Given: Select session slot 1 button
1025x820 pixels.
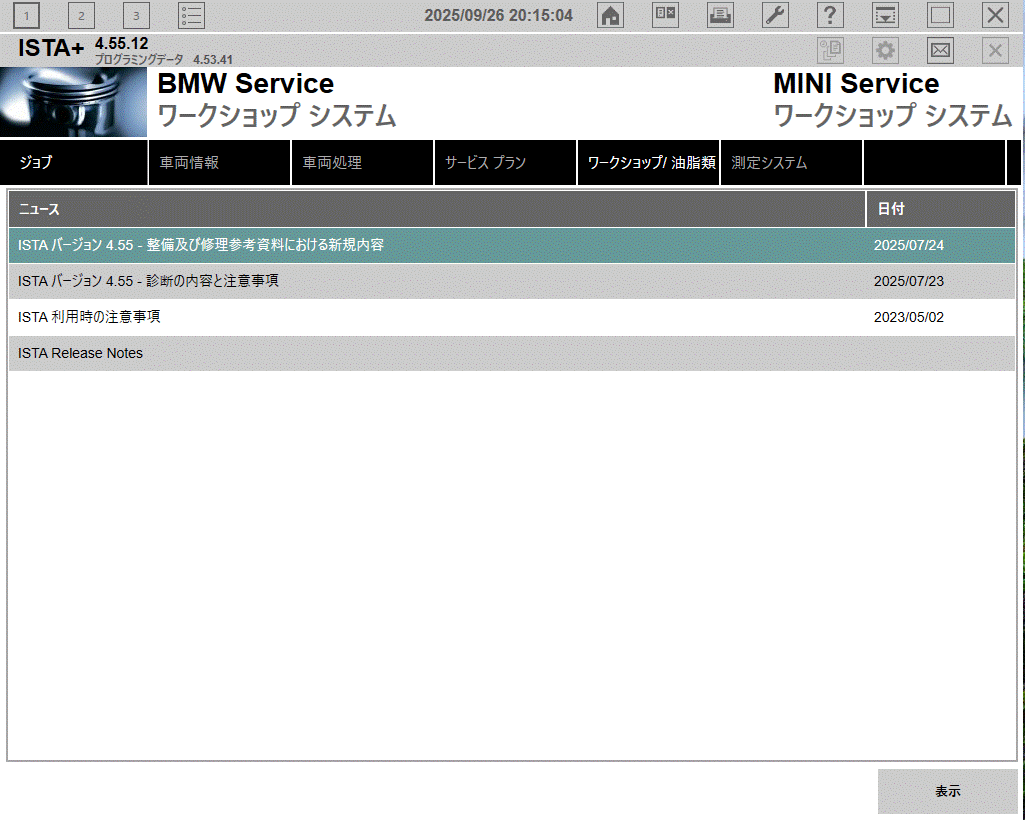Looking at the screenshot, I should (26, 15).
